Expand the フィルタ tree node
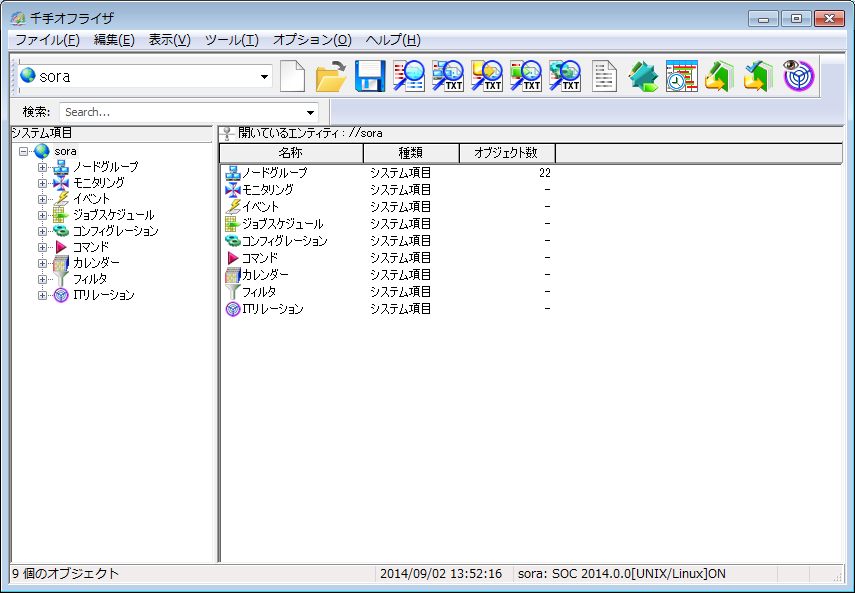 click(42, 279)
